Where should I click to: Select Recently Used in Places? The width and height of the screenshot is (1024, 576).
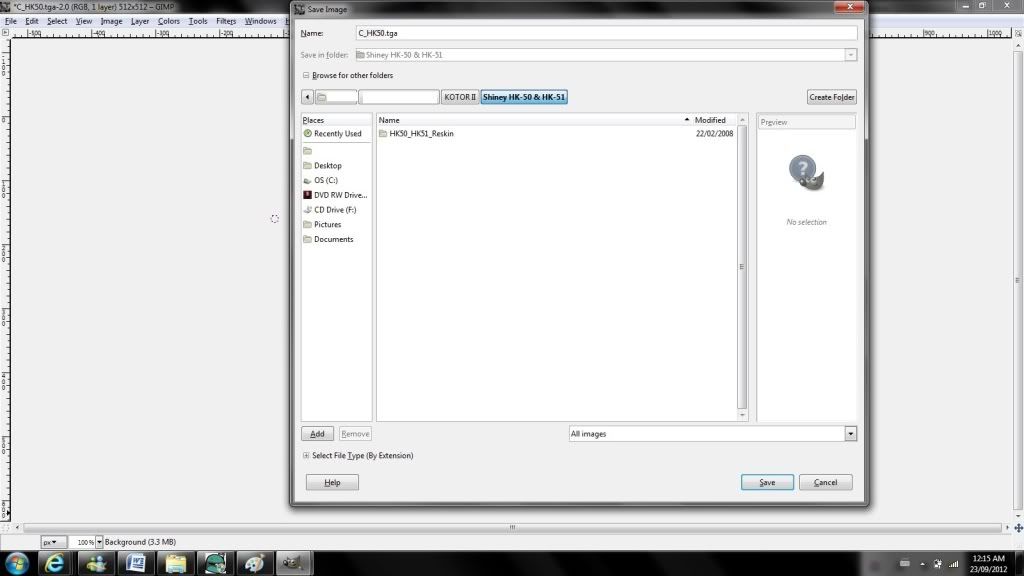(x=337, y=134)
